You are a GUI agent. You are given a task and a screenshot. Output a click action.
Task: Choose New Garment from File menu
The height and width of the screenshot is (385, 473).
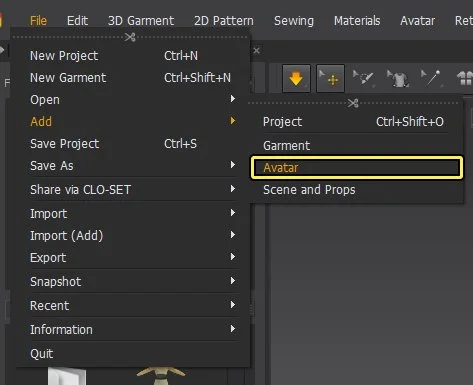[x=132, y=78]
